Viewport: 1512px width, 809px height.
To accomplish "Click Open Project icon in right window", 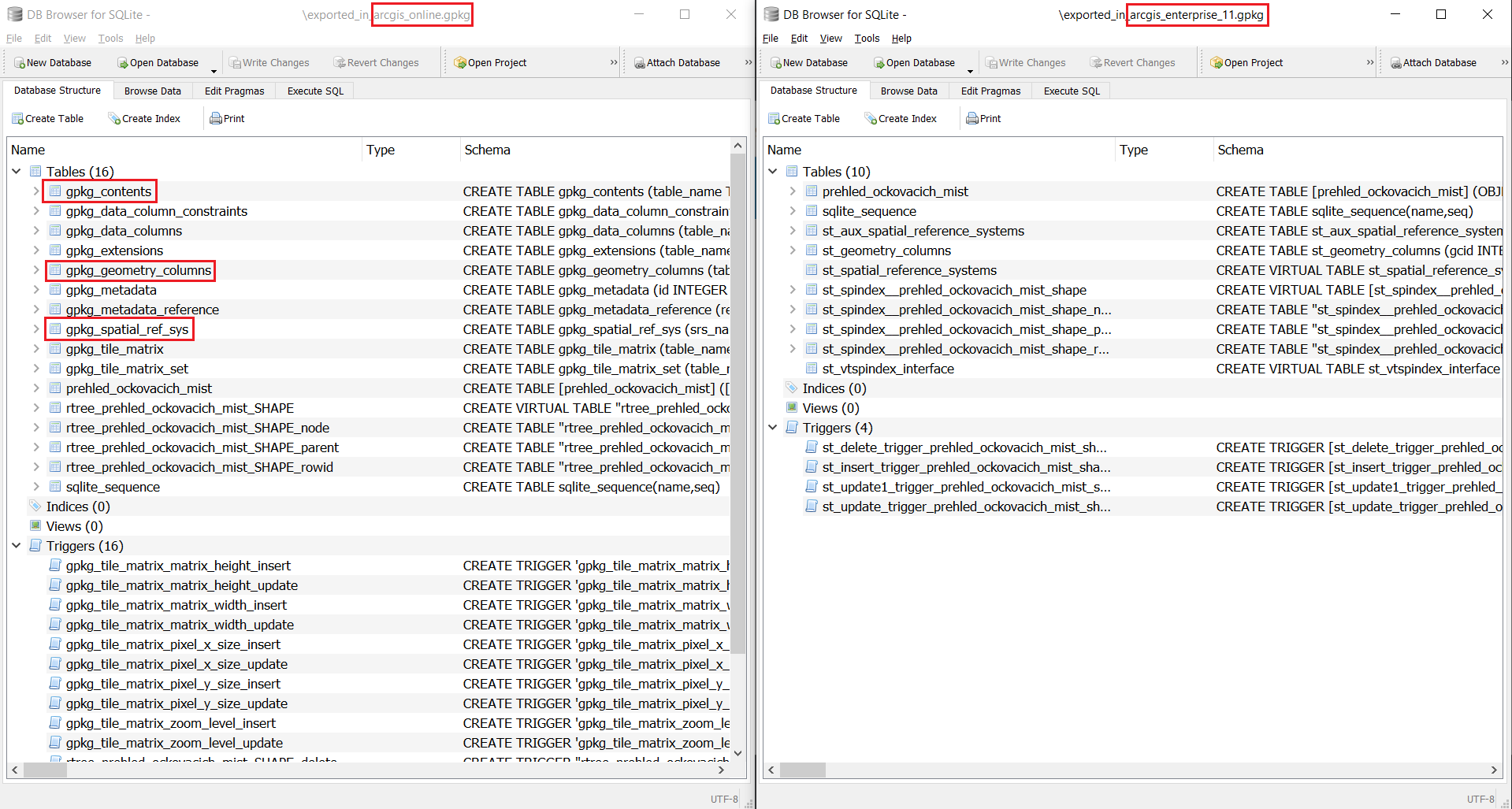I will click(1217, 63).
